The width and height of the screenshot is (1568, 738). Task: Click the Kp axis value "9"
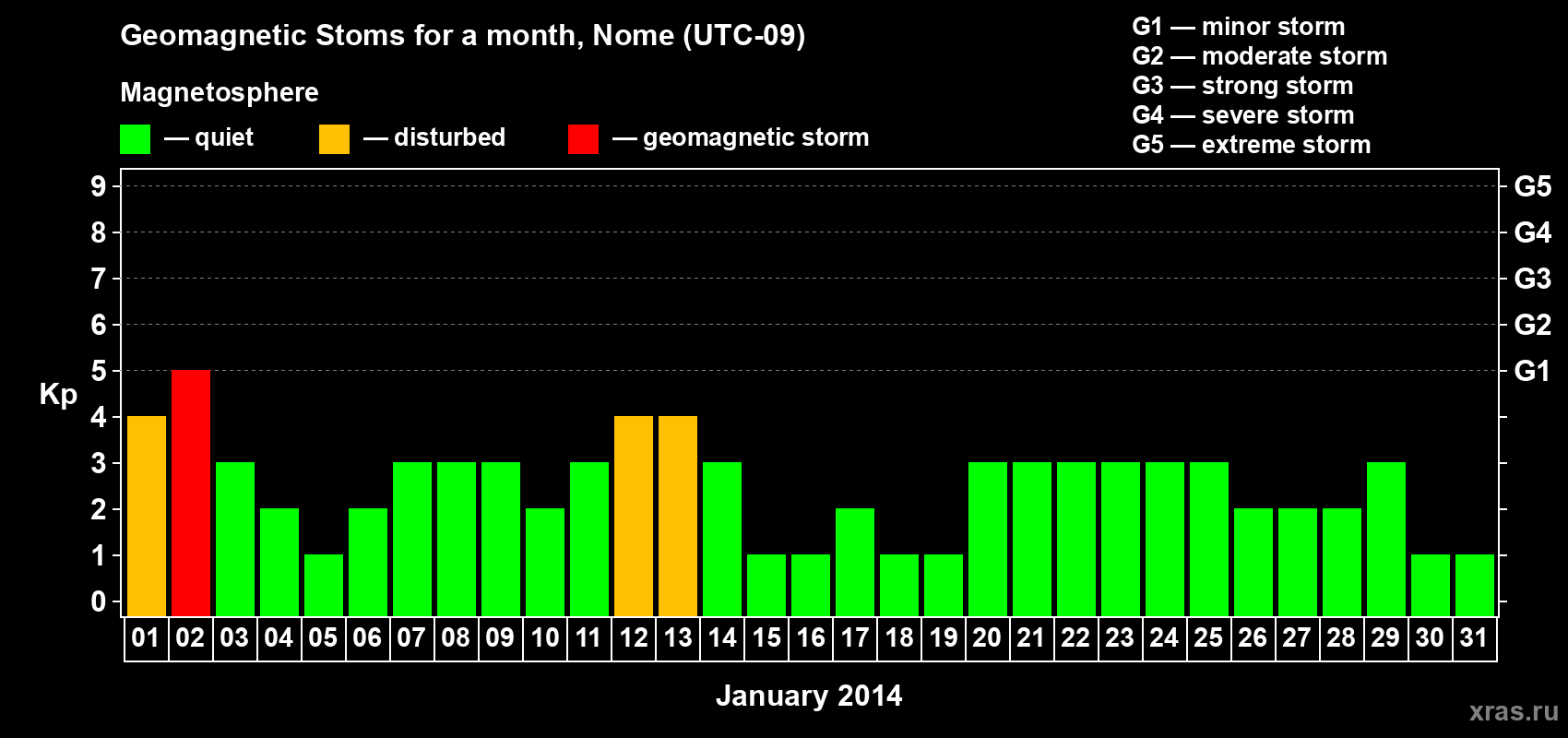[x=99, y=186]
